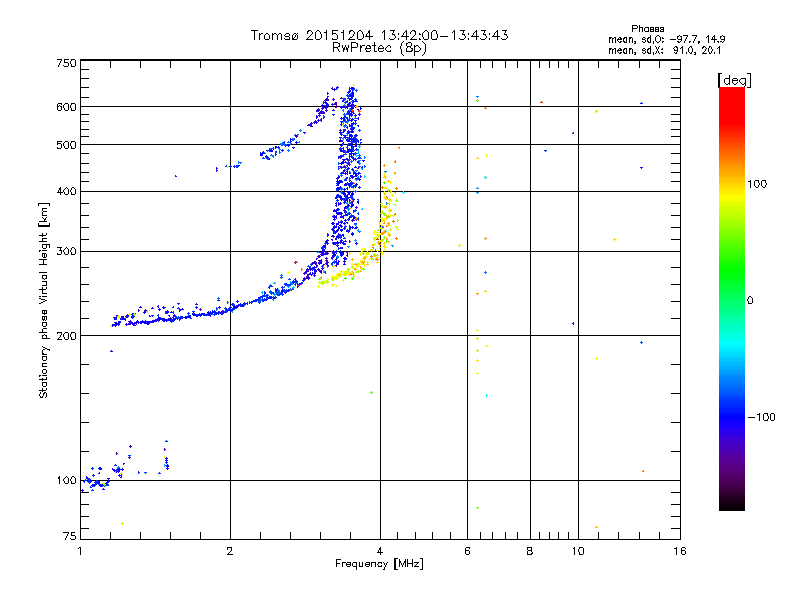Click the "Stationary phase Virtual Height [km]" label
The image size is (800, 600).
pyautogui.click(x=43, y=300)
